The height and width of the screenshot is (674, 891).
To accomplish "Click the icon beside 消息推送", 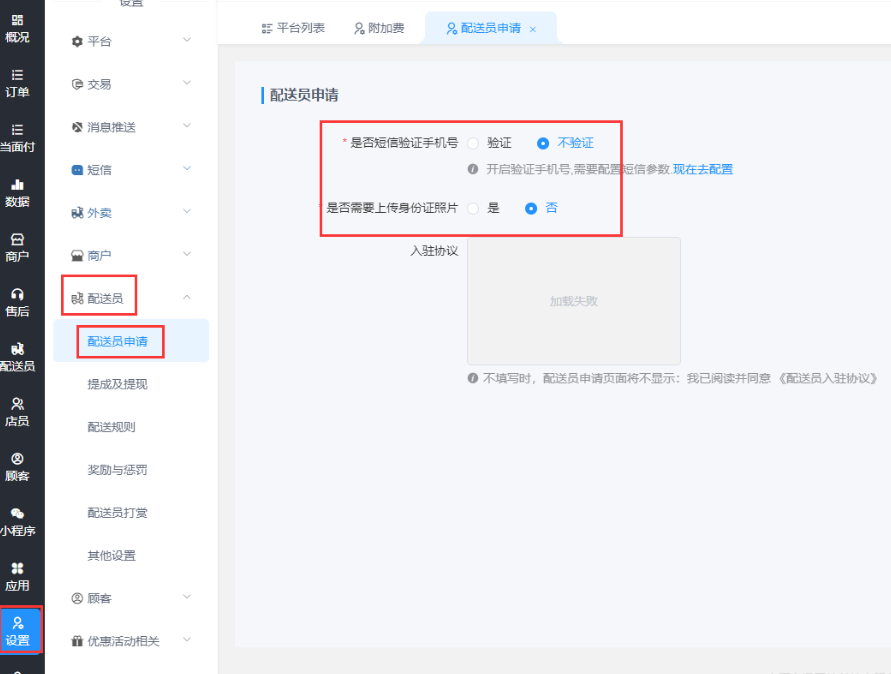I will tap(77, 127).
